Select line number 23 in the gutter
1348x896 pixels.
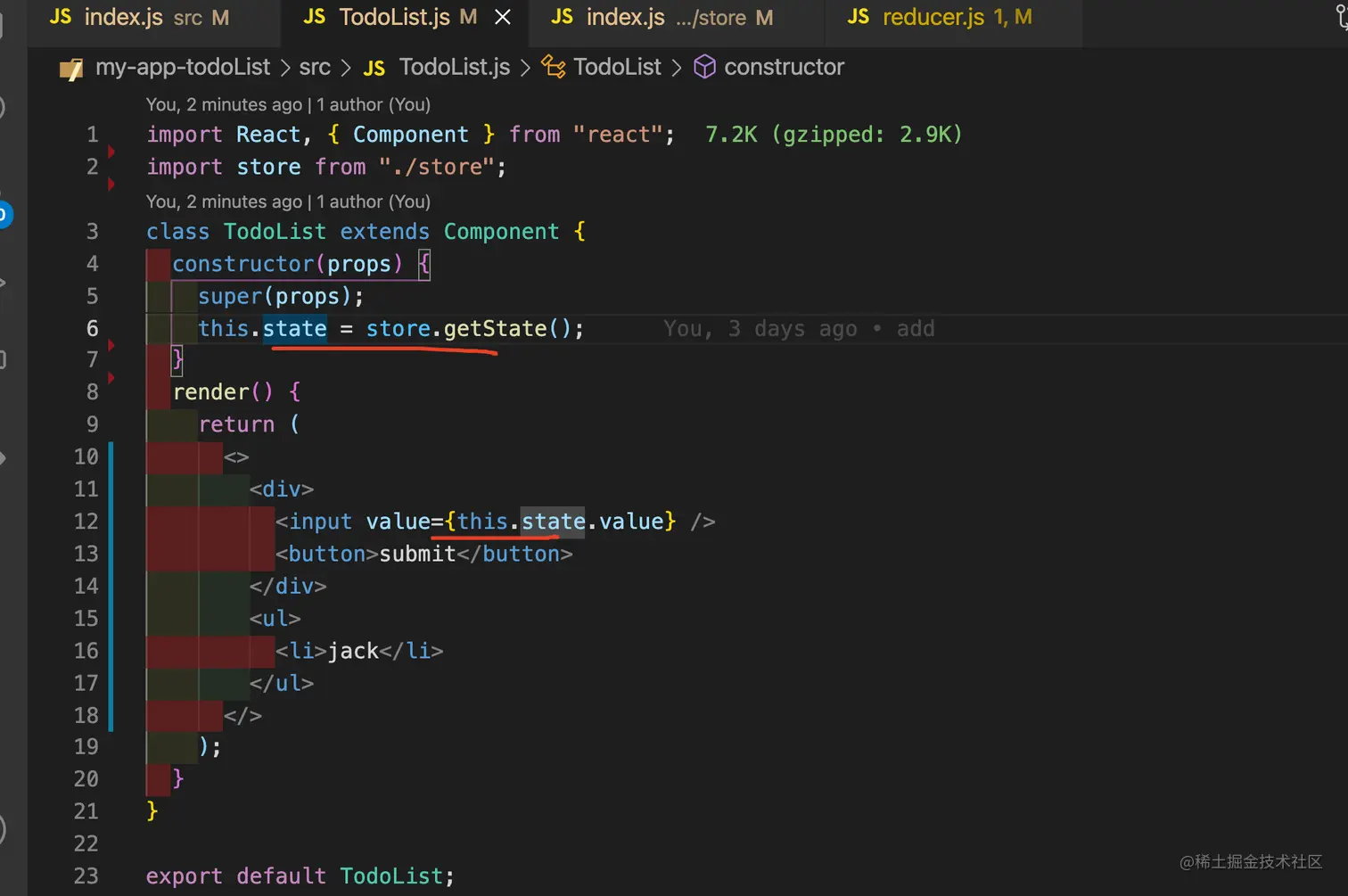pyautogui.click(x=86, y=876)
